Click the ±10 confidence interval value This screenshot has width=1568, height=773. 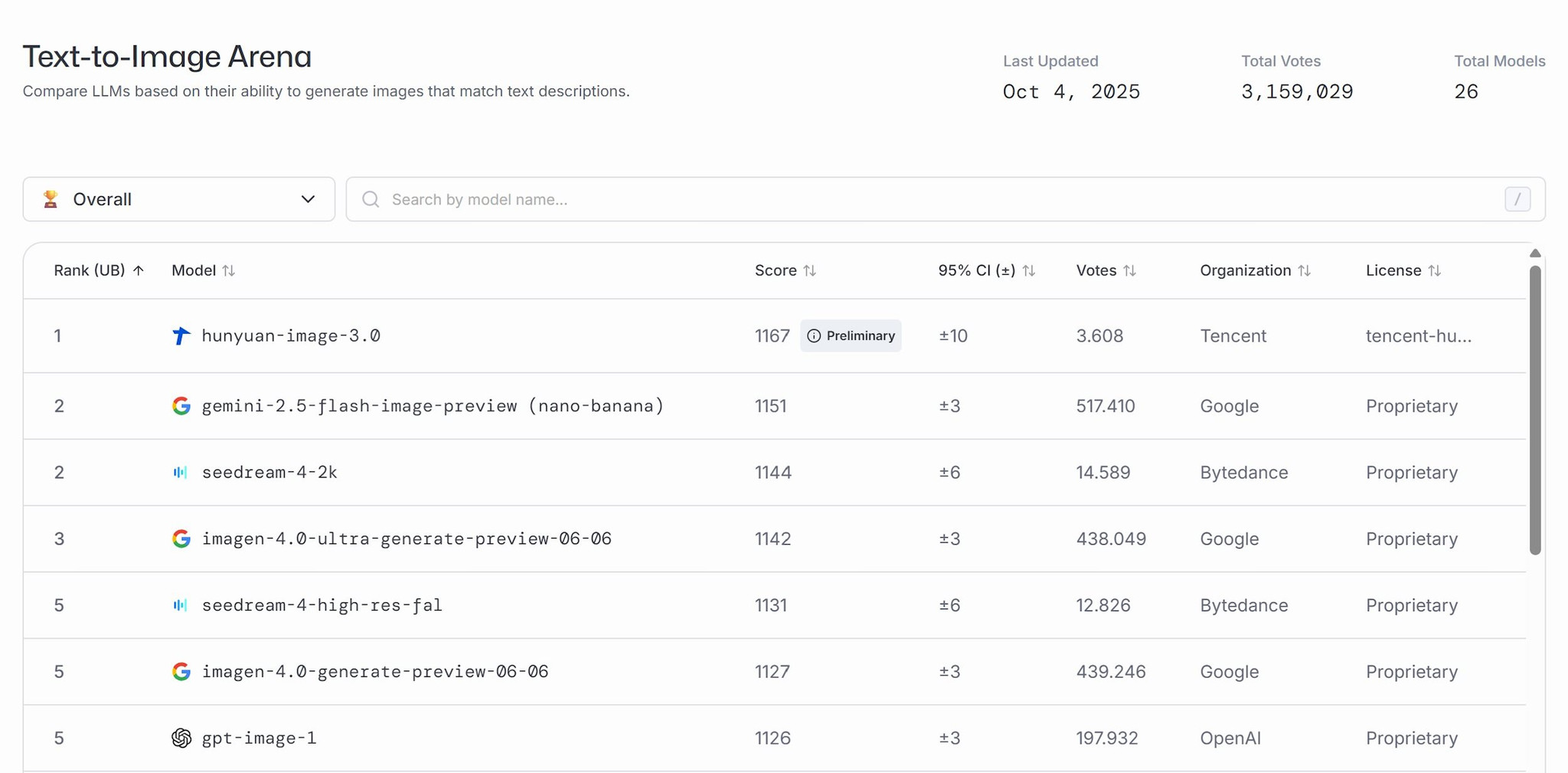coord(953,336)
